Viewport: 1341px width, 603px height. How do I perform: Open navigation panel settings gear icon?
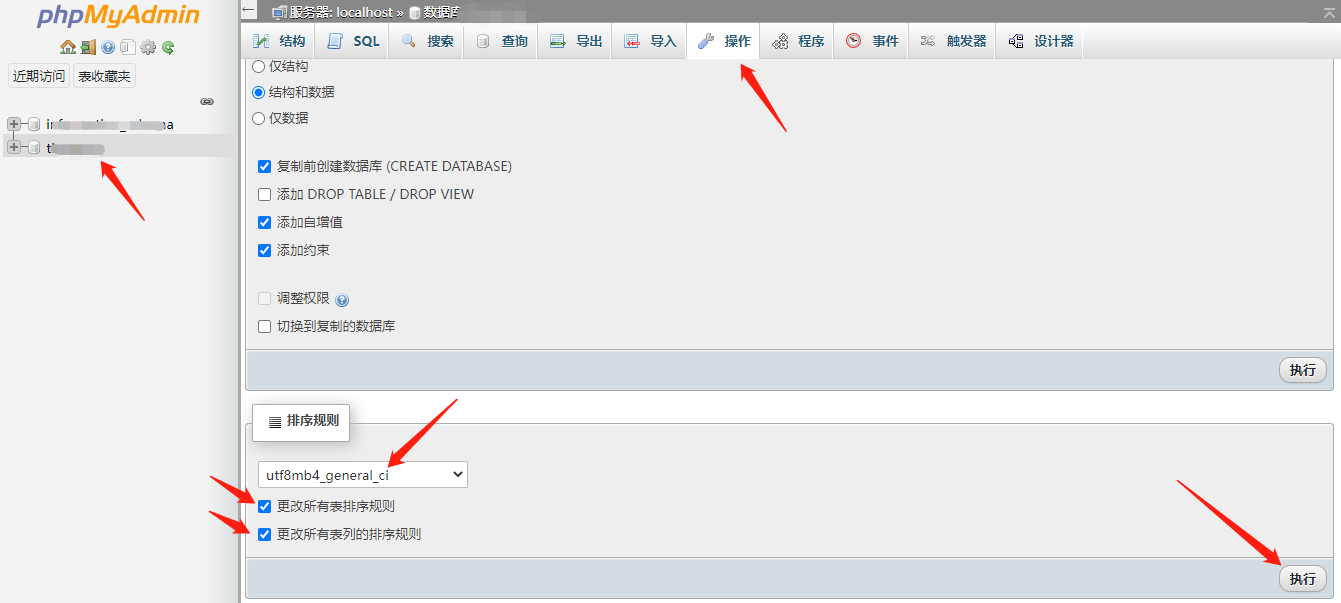(x=148, y=47)
